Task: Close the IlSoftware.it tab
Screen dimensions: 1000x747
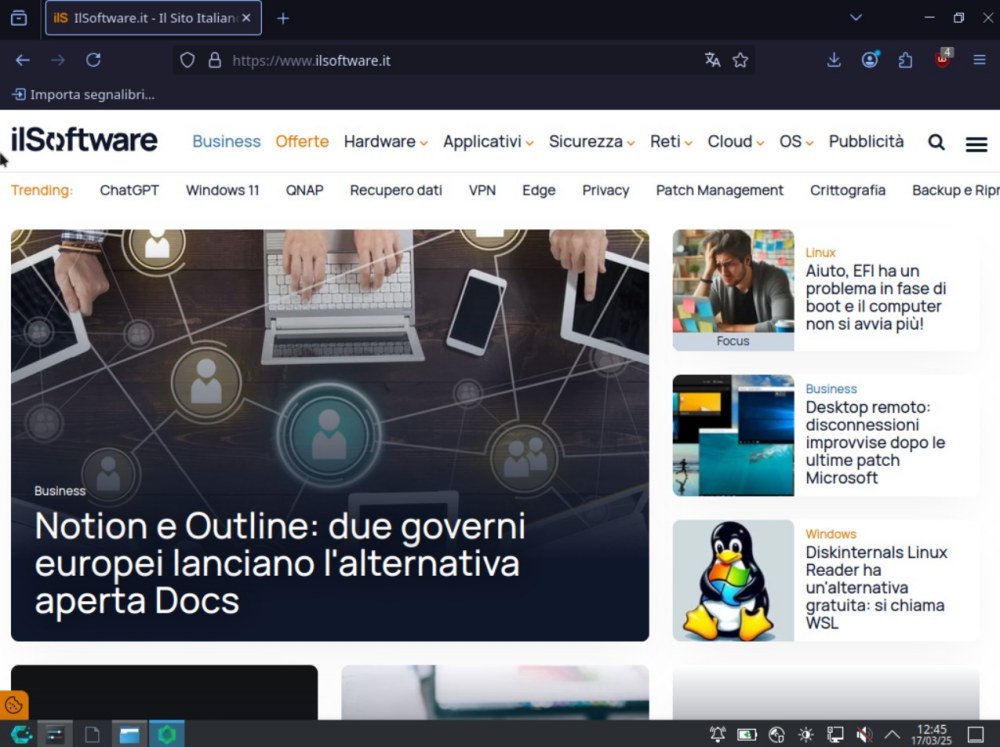Action: click(x=246, y=18)
